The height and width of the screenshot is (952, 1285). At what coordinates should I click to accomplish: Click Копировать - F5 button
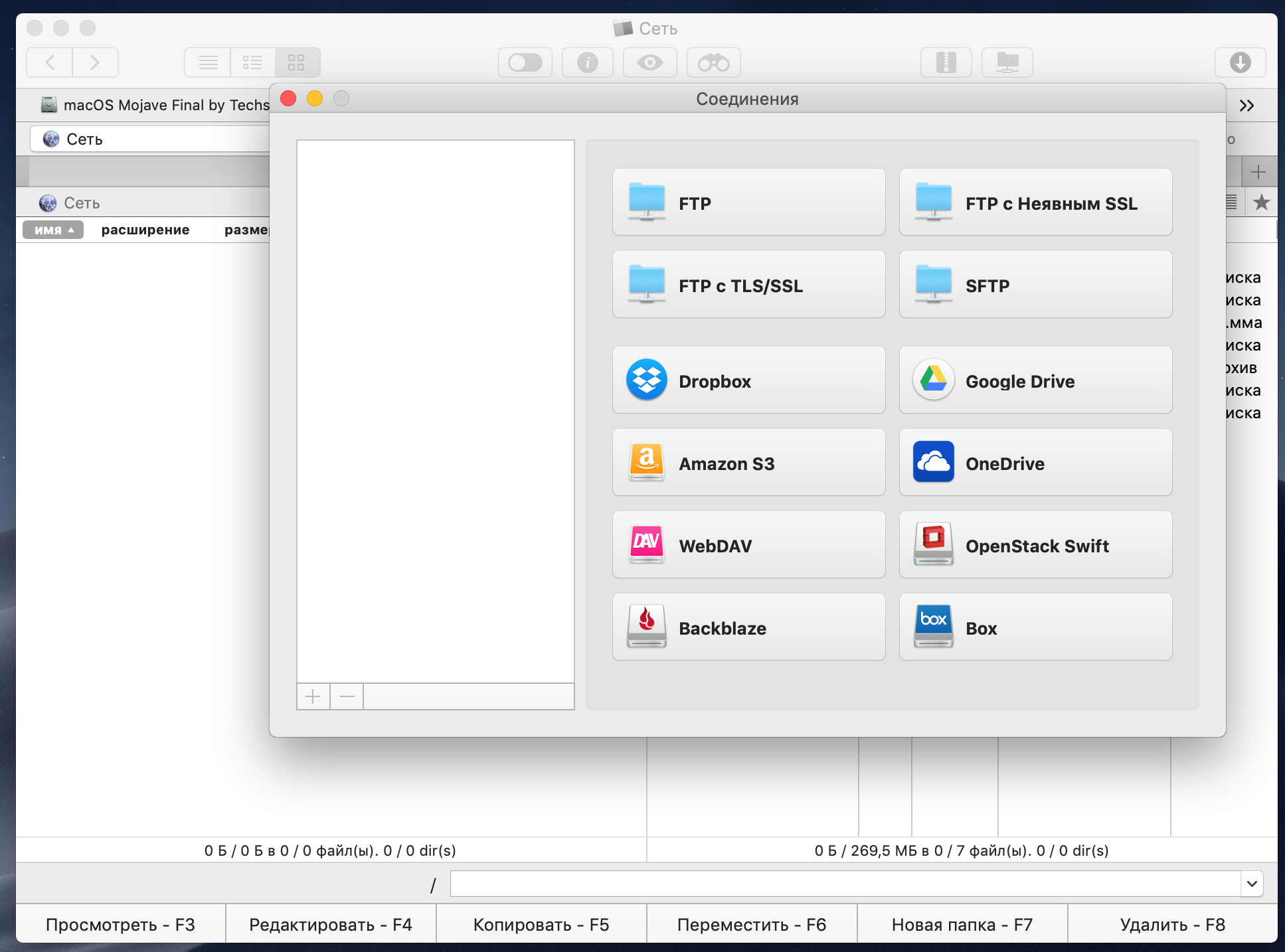click(541, 924)
